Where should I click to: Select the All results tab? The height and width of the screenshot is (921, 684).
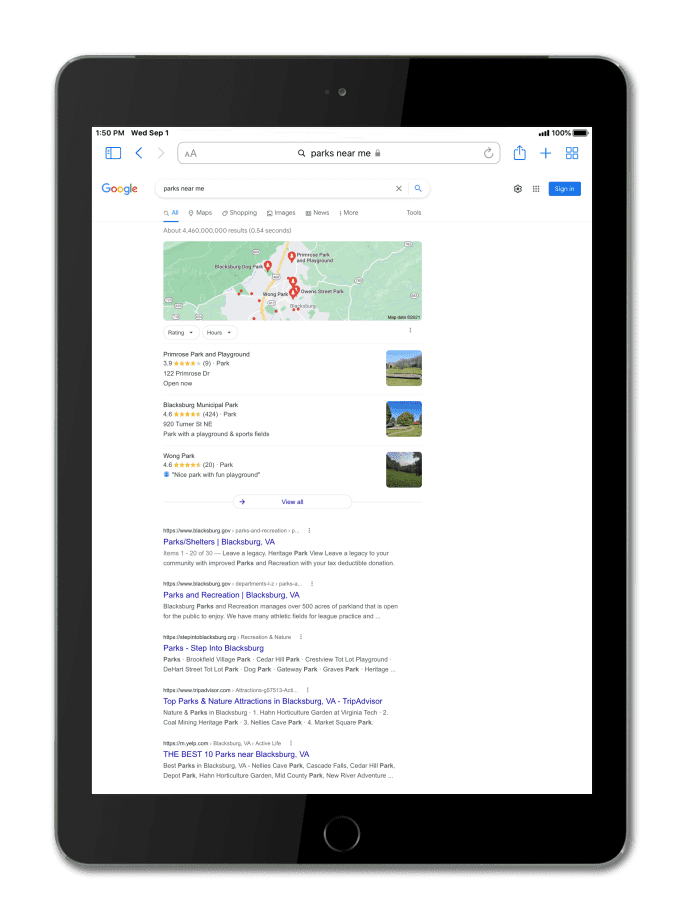(x=171, y=213)
